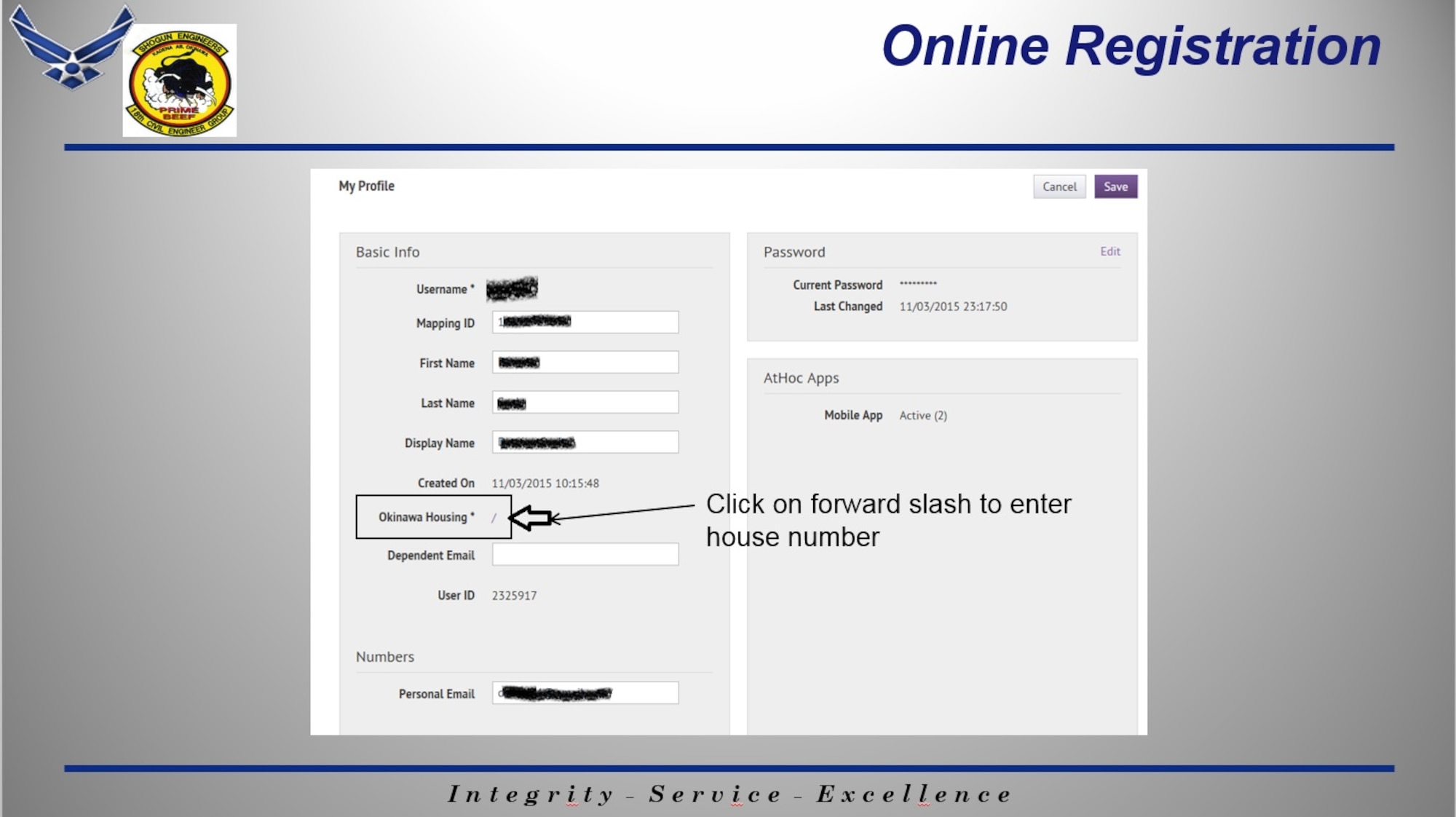
Task: Click the masked Current Password value
Action: [917, 285]
